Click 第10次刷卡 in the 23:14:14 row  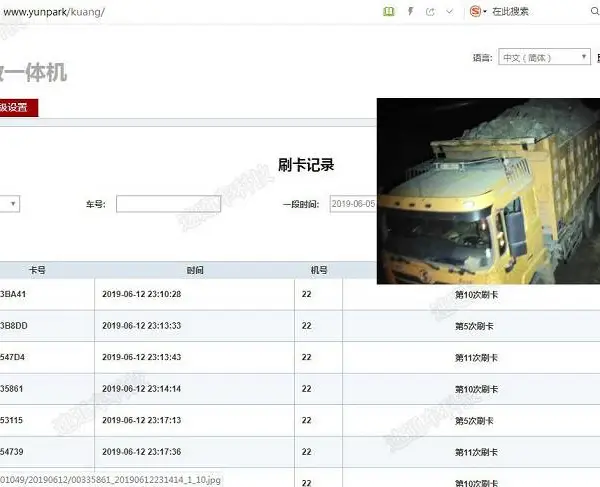point(476,389)
